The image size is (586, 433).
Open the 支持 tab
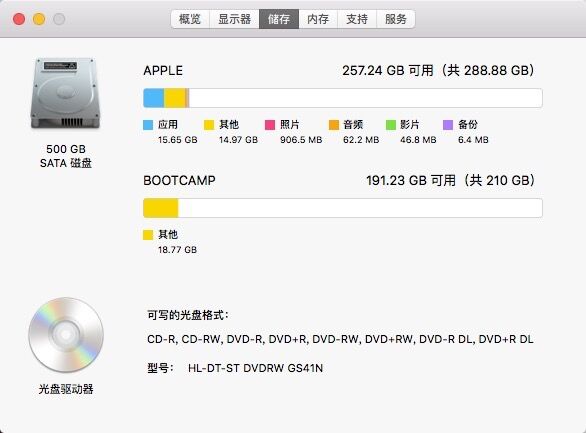click(357, 19)
